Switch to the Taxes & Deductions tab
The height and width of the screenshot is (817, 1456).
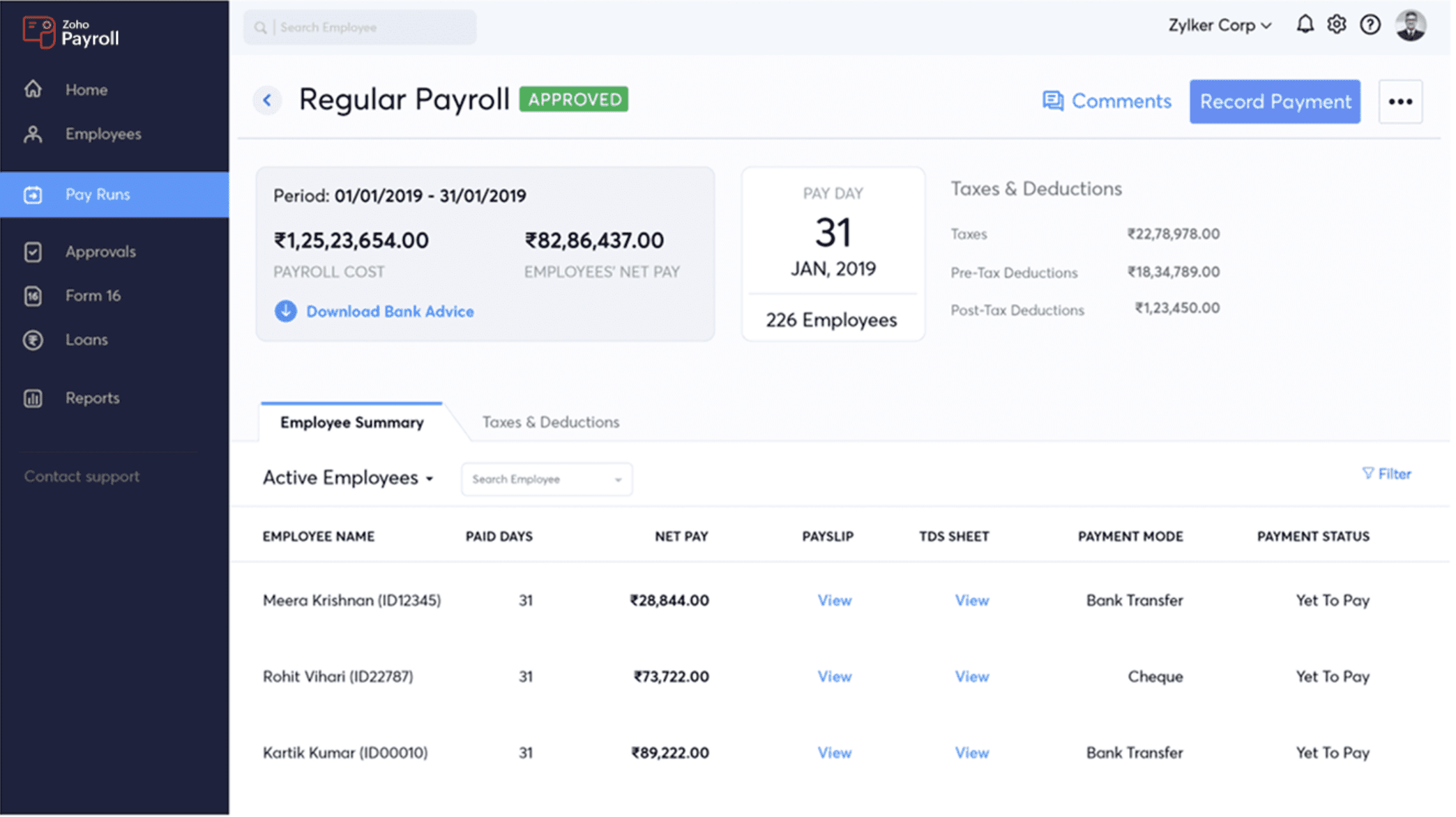[x=550, y=422]
